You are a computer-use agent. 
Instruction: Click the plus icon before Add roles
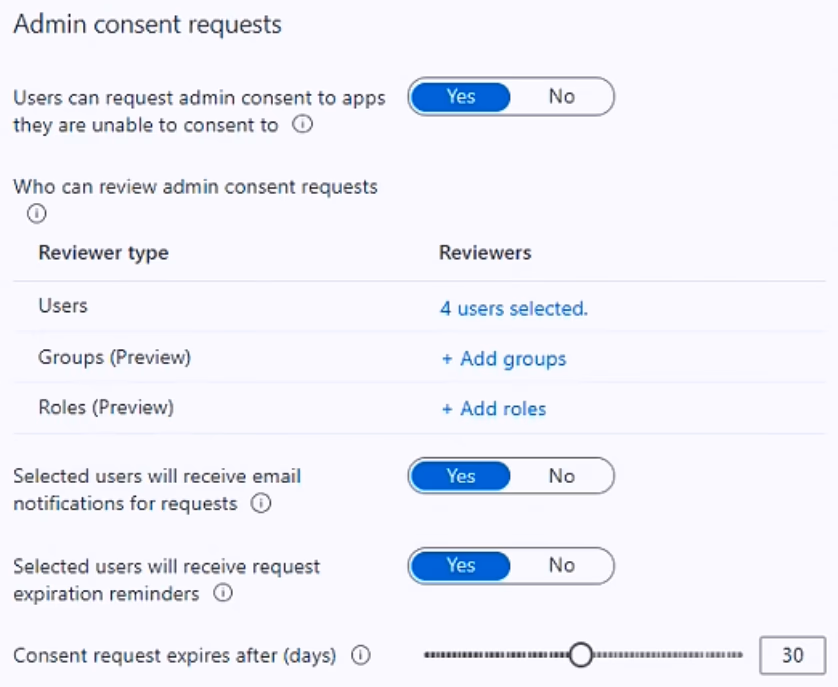click(447, 409)
